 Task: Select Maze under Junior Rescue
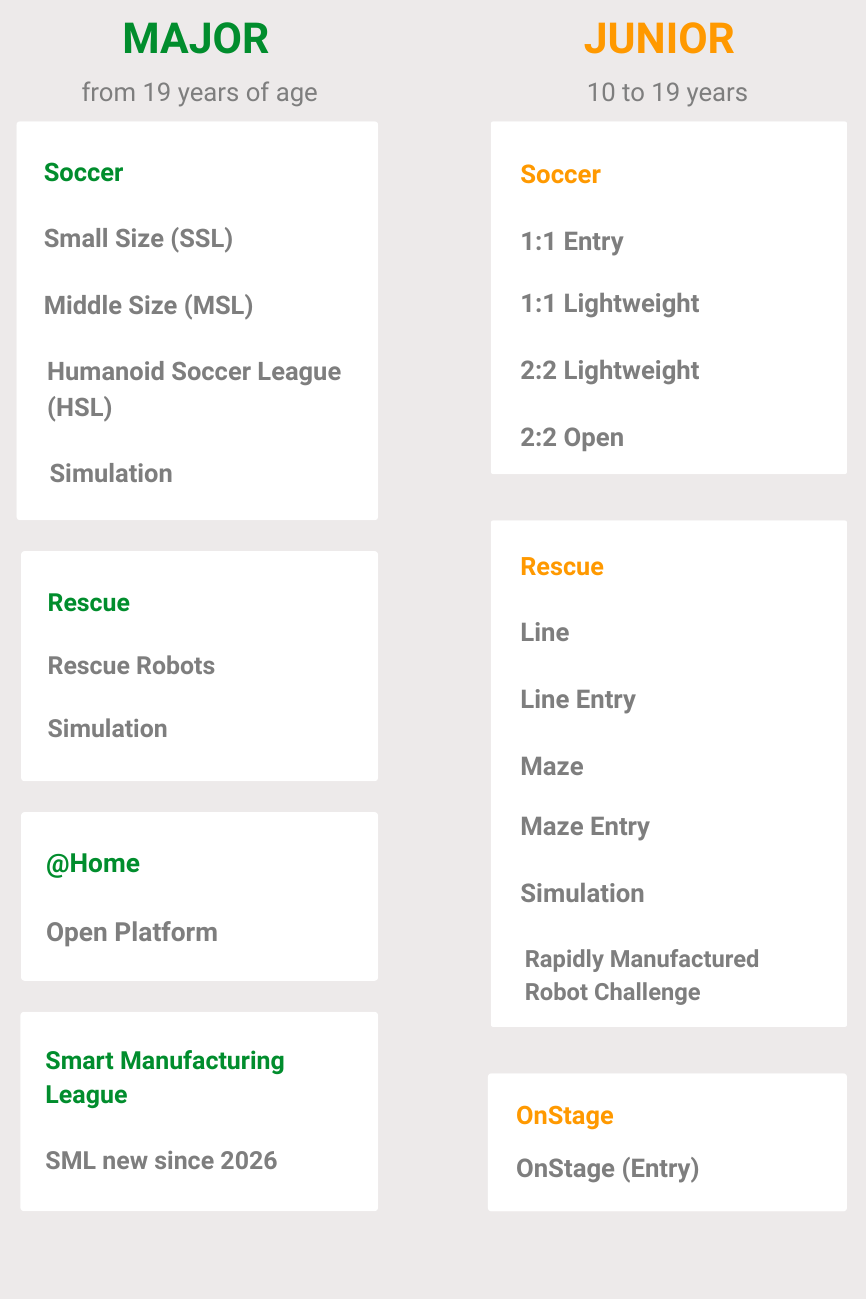click(552, 767)
